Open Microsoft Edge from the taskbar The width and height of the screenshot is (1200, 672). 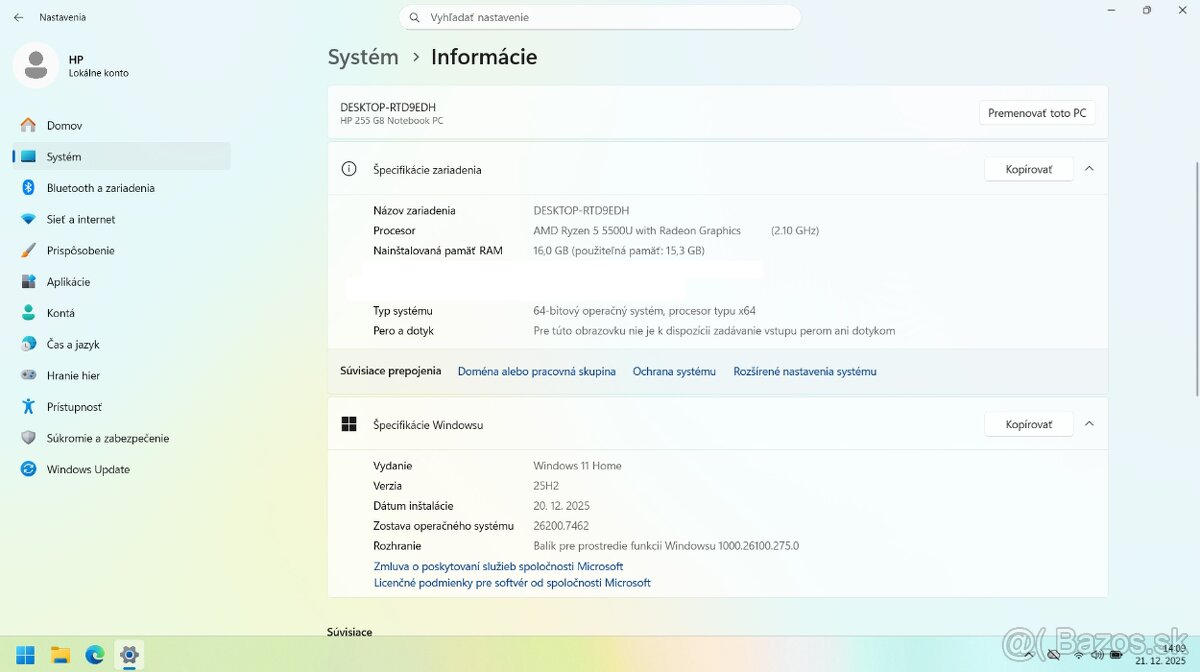pyautogui.click(x=94, y=655)
